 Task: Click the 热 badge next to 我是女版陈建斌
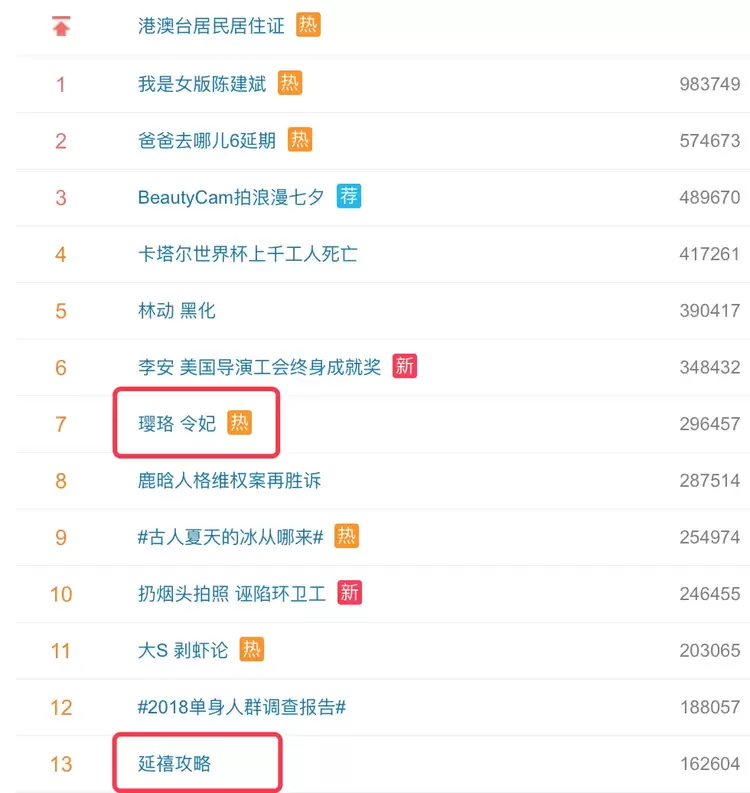pyautogui.click(x=290, y=83)
